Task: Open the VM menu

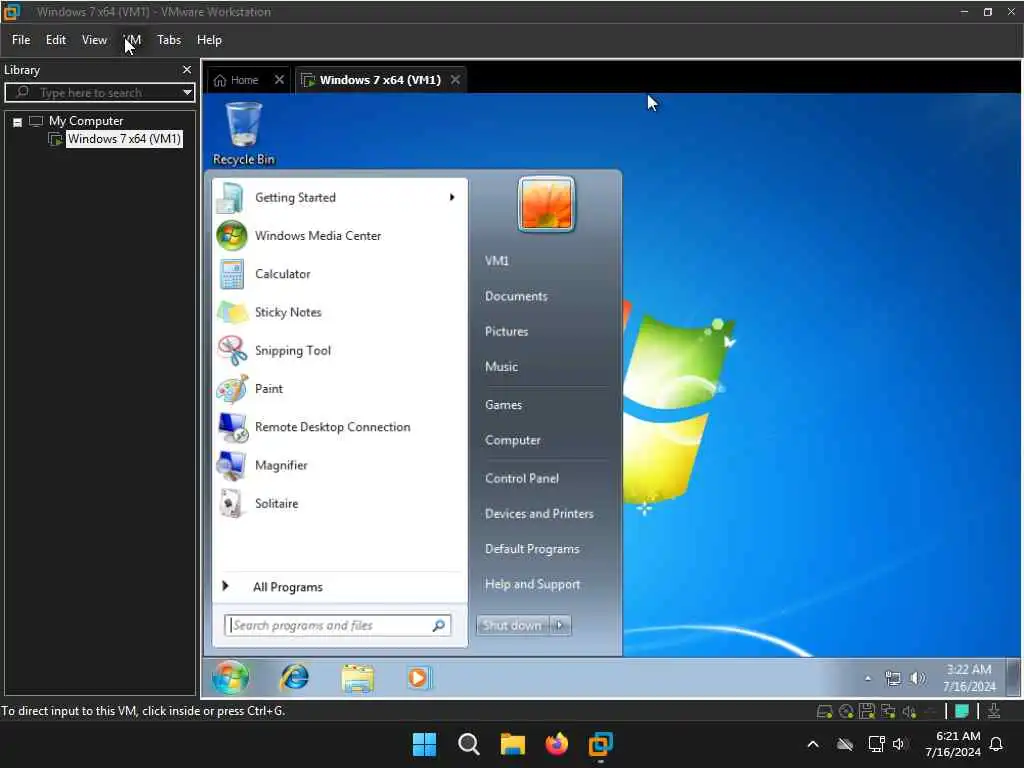Action: [x=132, y=40]
